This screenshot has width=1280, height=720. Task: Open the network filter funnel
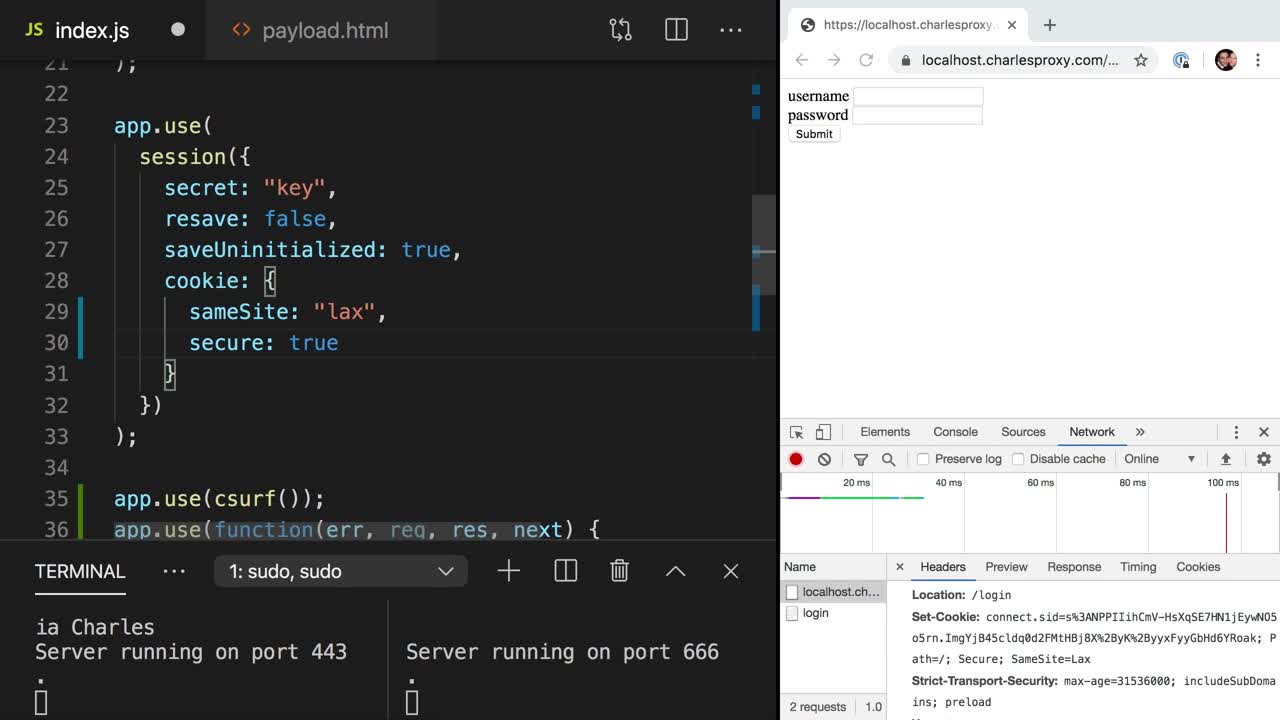[x=860, y=459]
